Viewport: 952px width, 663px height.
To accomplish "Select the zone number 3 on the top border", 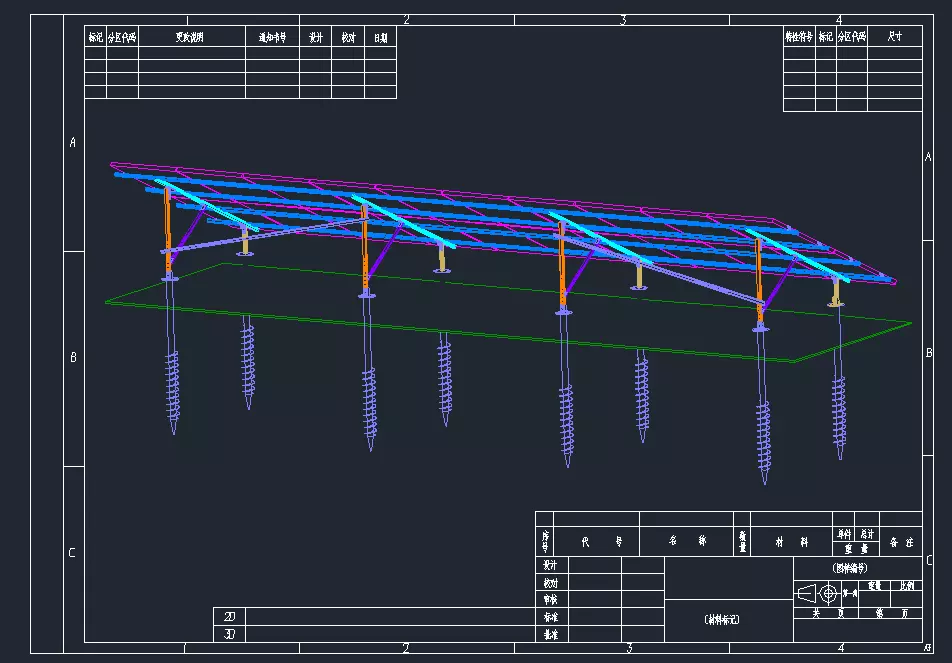I will tap(622, 19).
